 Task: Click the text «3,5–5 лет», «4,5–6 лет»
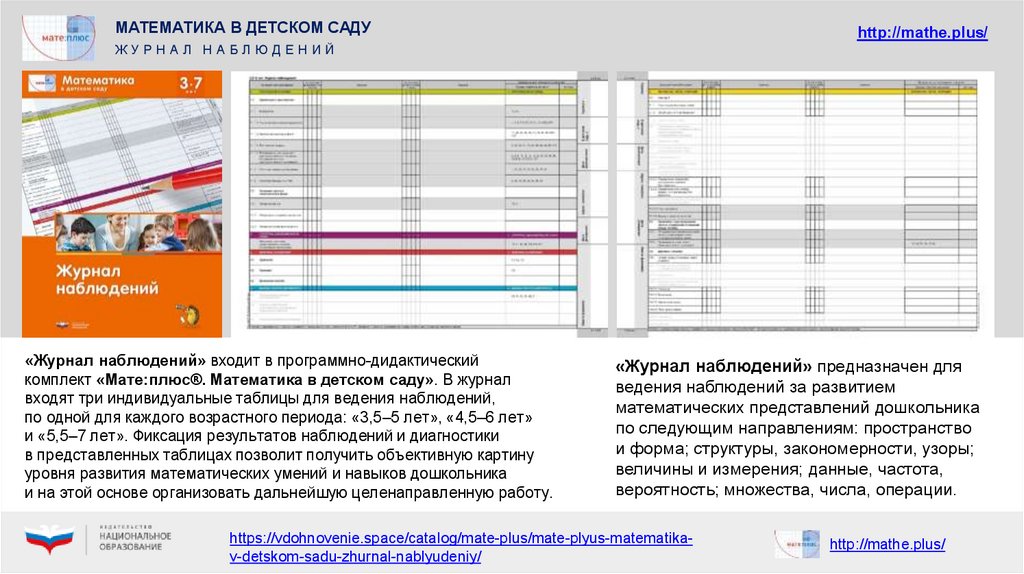tap(442, 417)
